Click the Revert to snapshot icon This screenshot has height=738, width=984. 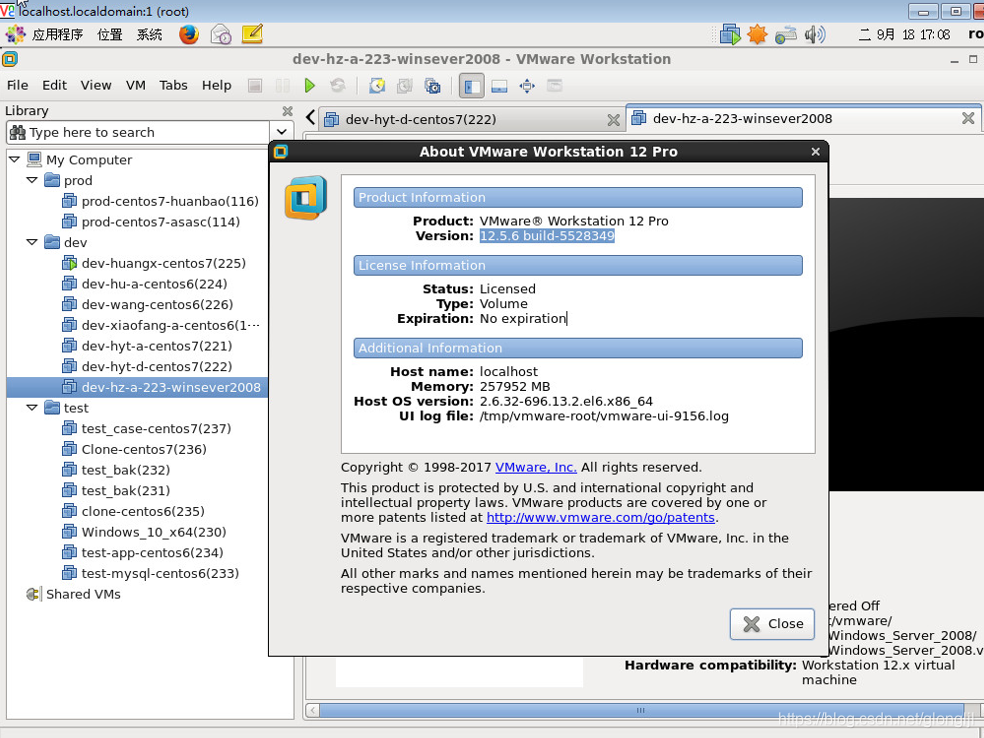(405, 85)
